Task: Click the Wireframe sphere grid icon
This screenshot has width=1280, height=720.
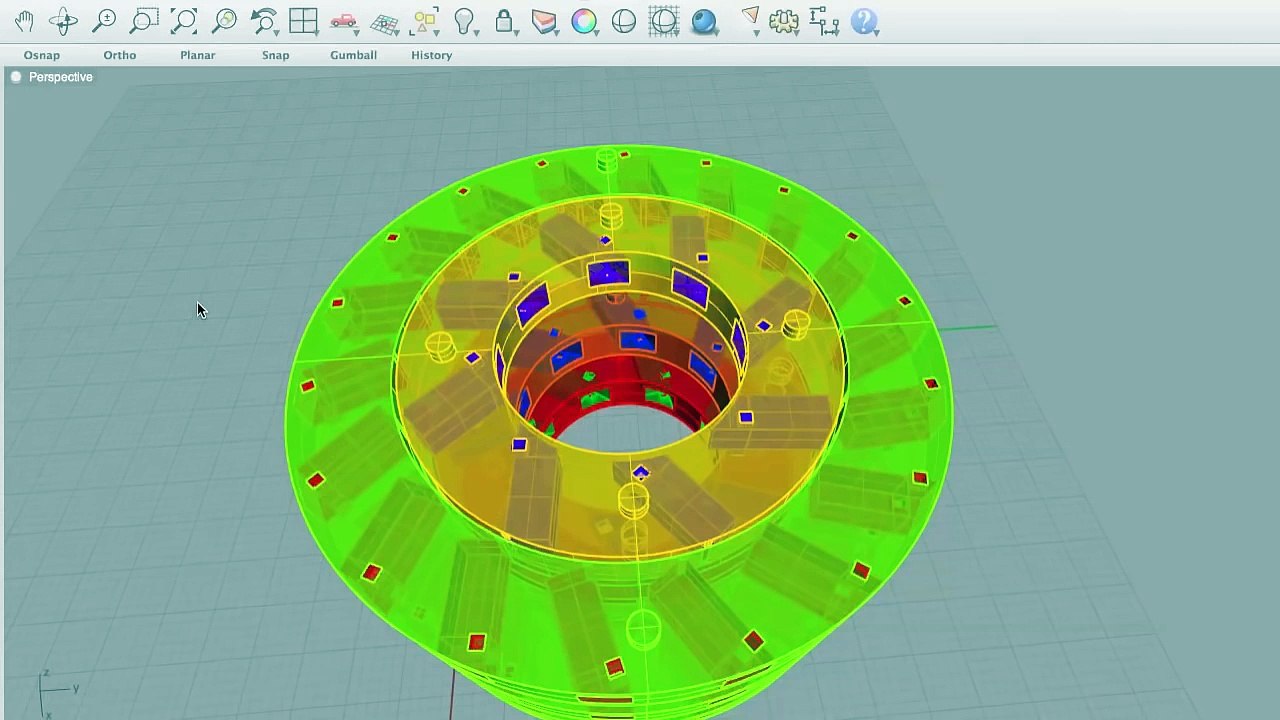Action: [664, 21]
